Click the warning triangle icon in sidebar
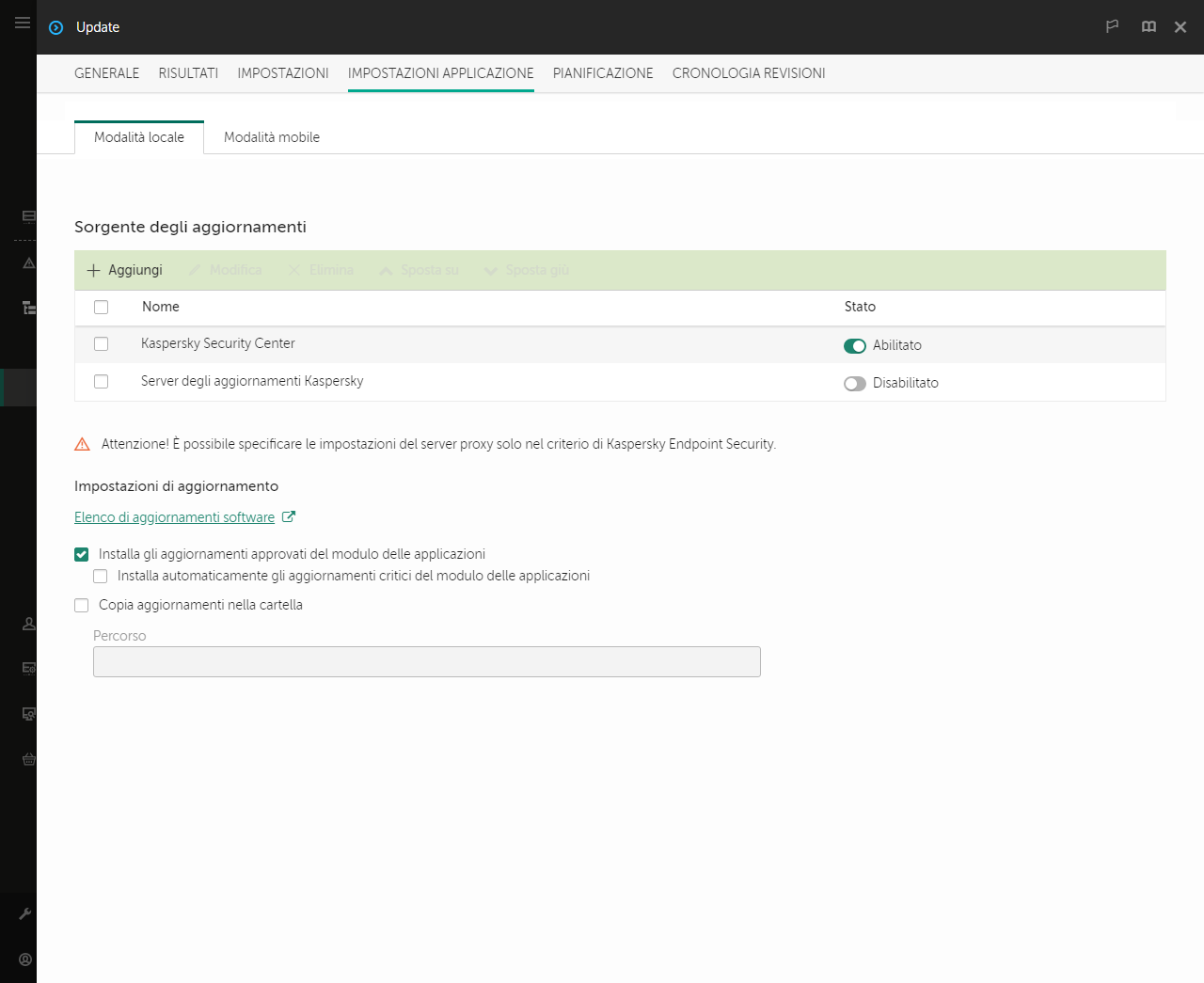Viewport: 1204px width, 983px height. pyautogui.click(x=29, y=263)
